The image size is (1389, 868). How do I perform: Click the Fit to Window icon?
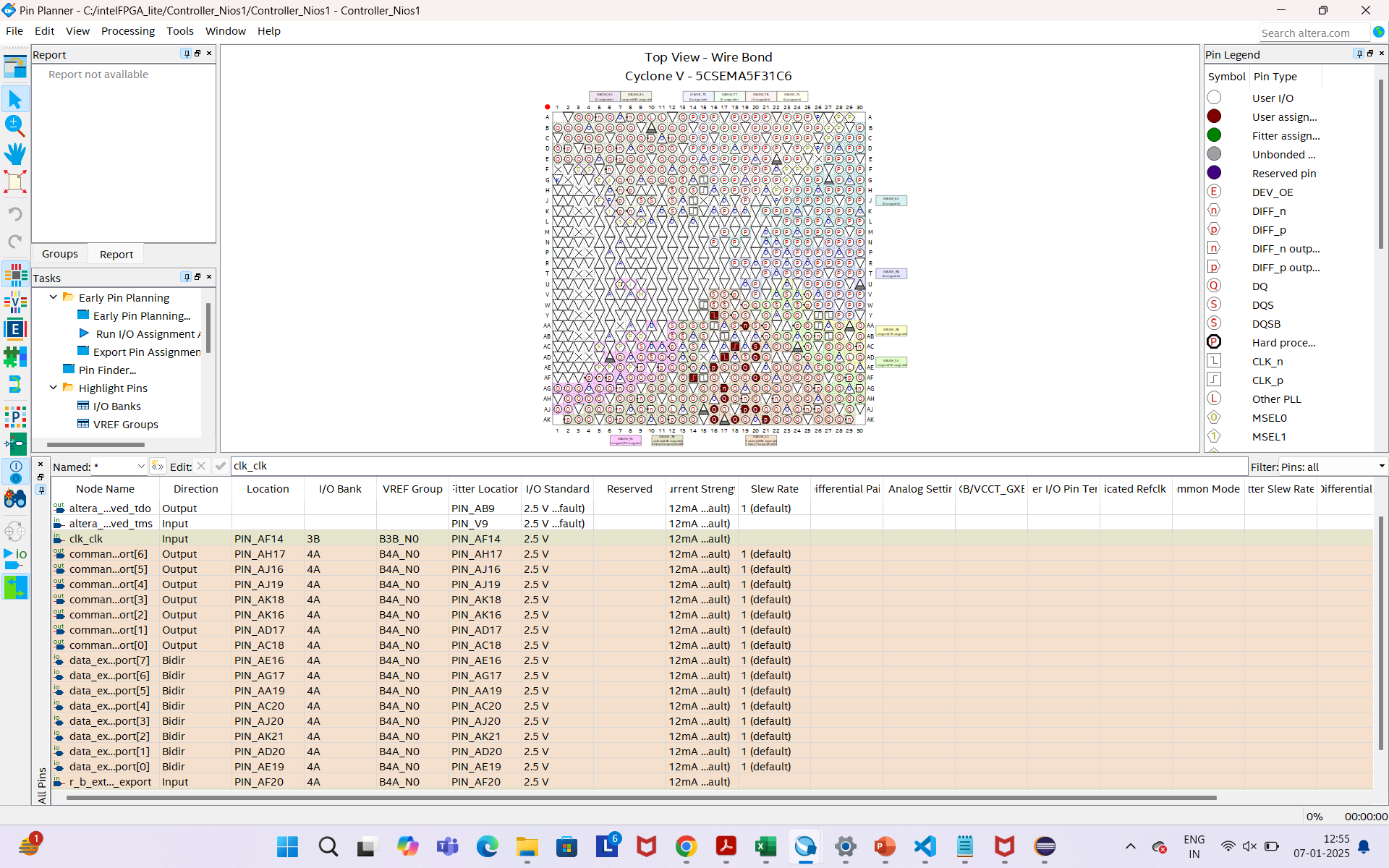point(15,182)
